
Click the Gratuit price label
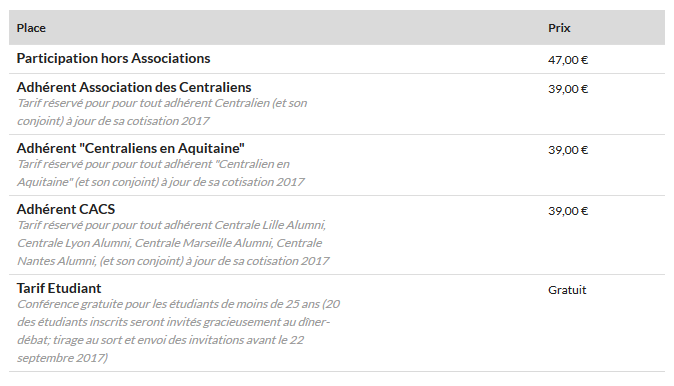click(567, 290)
